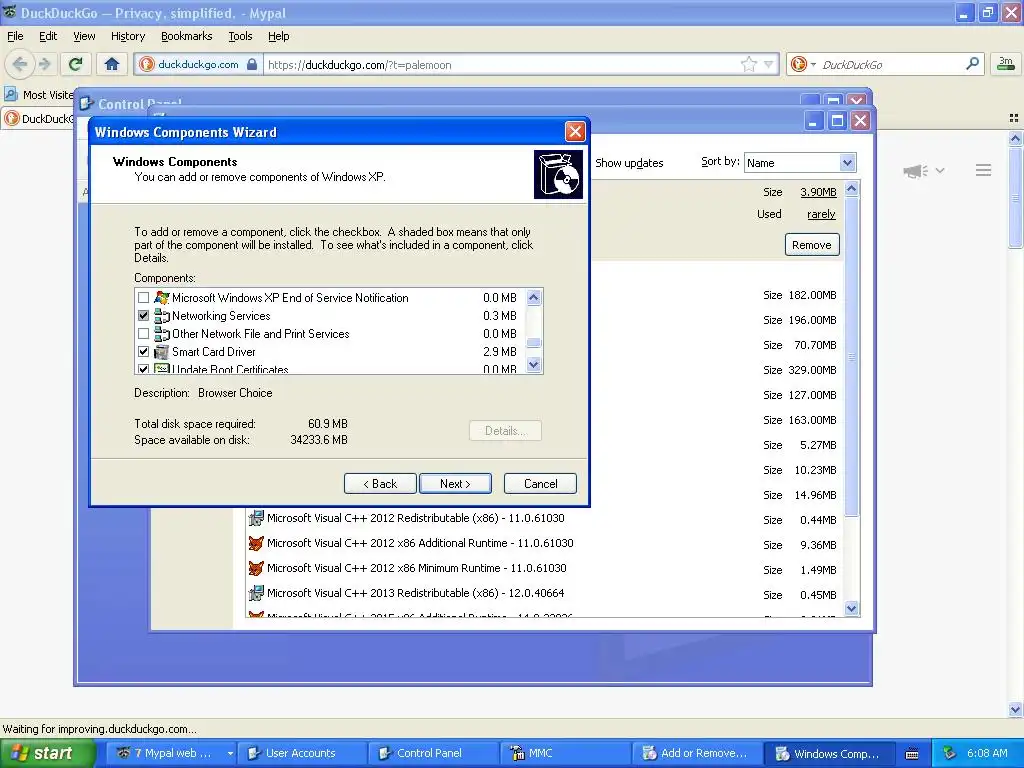Go to the browser Home icon

point(112,64)
